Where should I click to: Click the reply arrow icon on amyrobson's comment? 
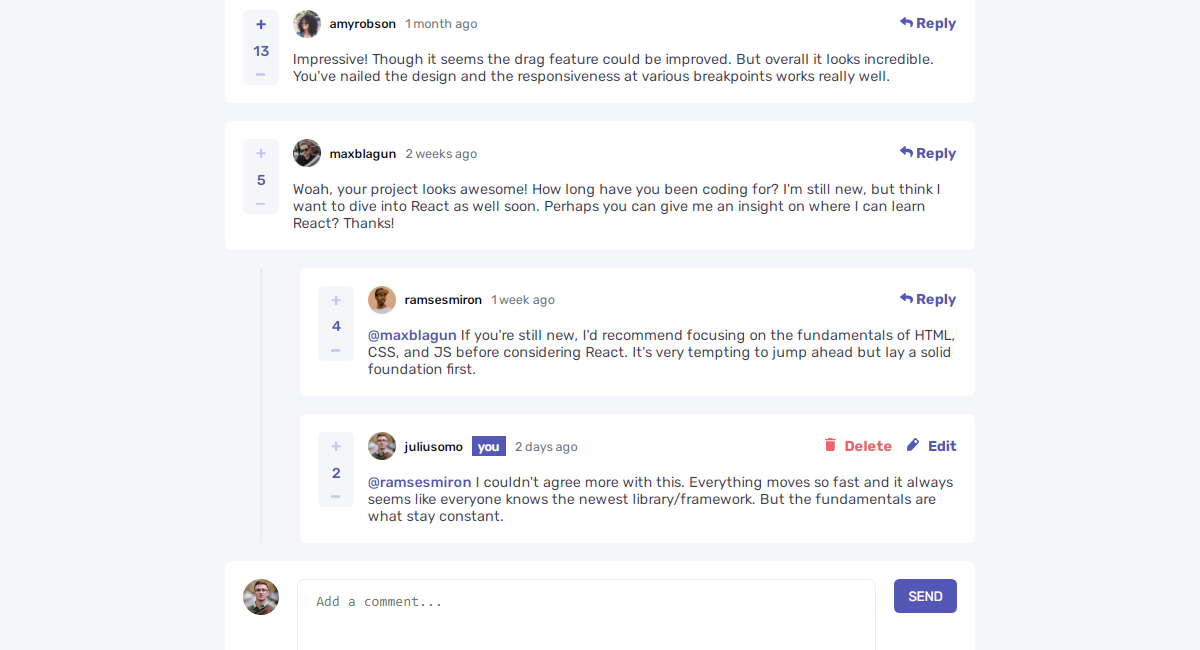(x=906, y=22)
